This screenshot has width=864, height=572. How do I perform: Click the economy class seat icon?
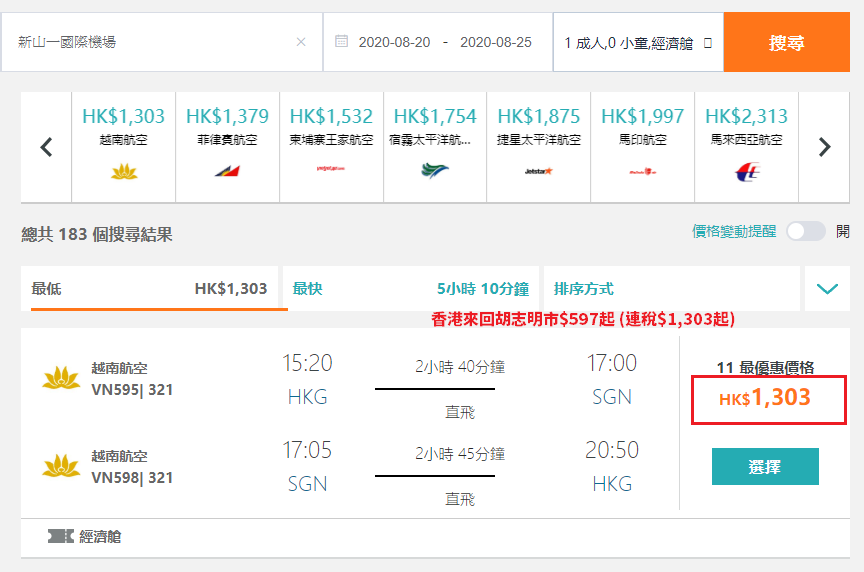pyautogui.click(x=61, y=536)
